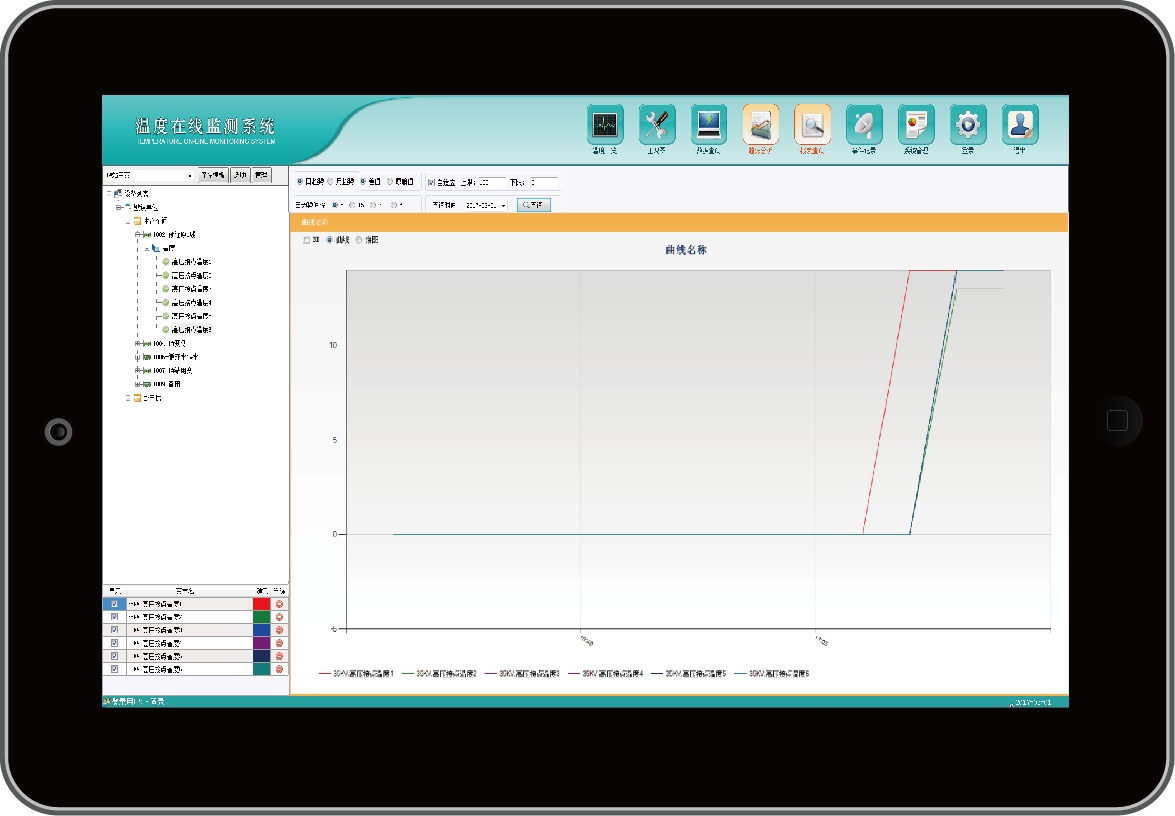Image resolution: width=1175 pixels, height=816 pixels.
Task: Open the gear with play button icon
Action: (968, 124)
